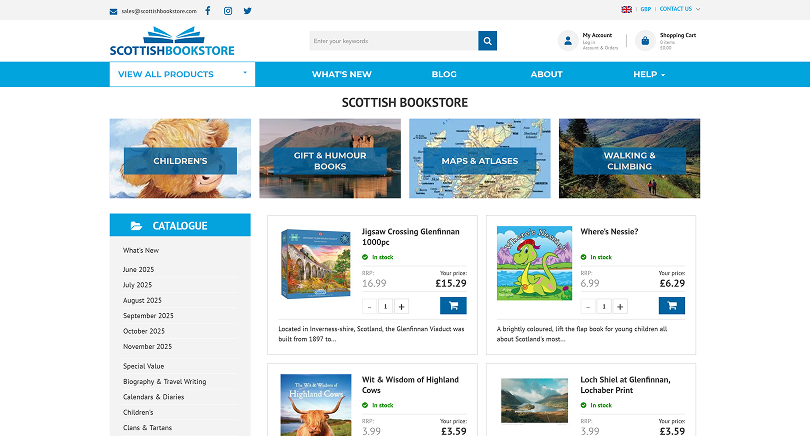The width and height of the screenshot is (810, 436).
Task: Open the My Account user icon
Action: click(567, 41)
